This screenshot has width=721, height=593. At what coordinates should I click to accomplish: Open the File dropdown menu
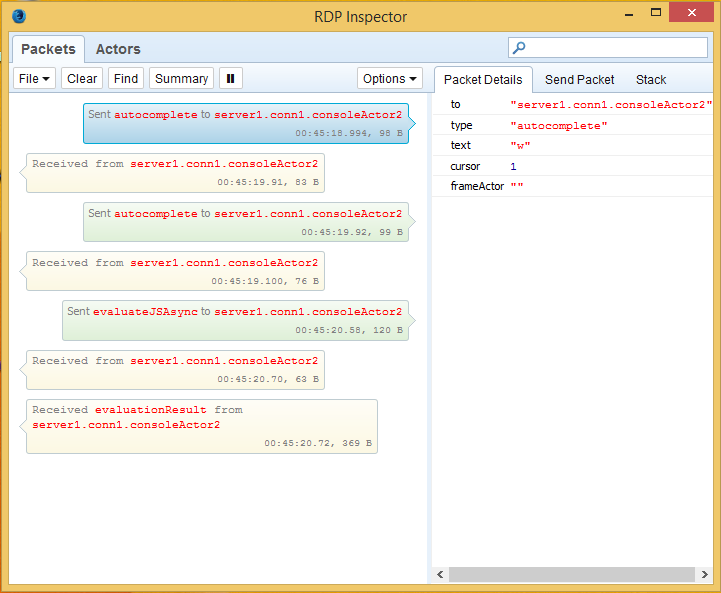coord(34,79)
